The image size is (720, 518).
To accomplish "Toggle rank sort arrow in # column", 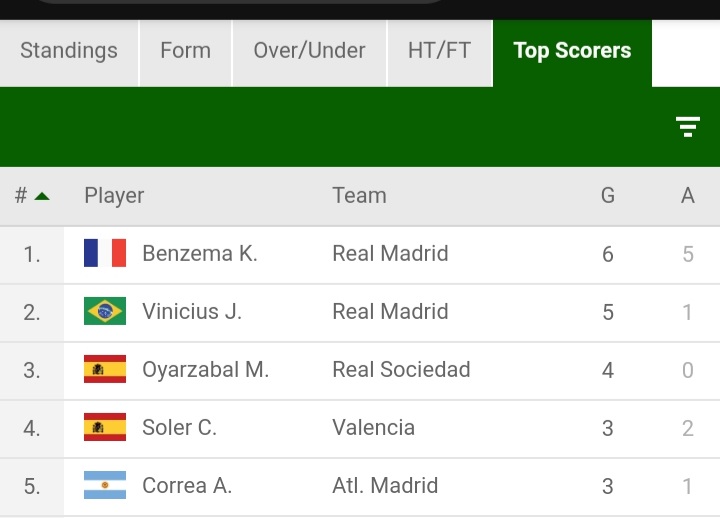I will click(x=41, y=196).
